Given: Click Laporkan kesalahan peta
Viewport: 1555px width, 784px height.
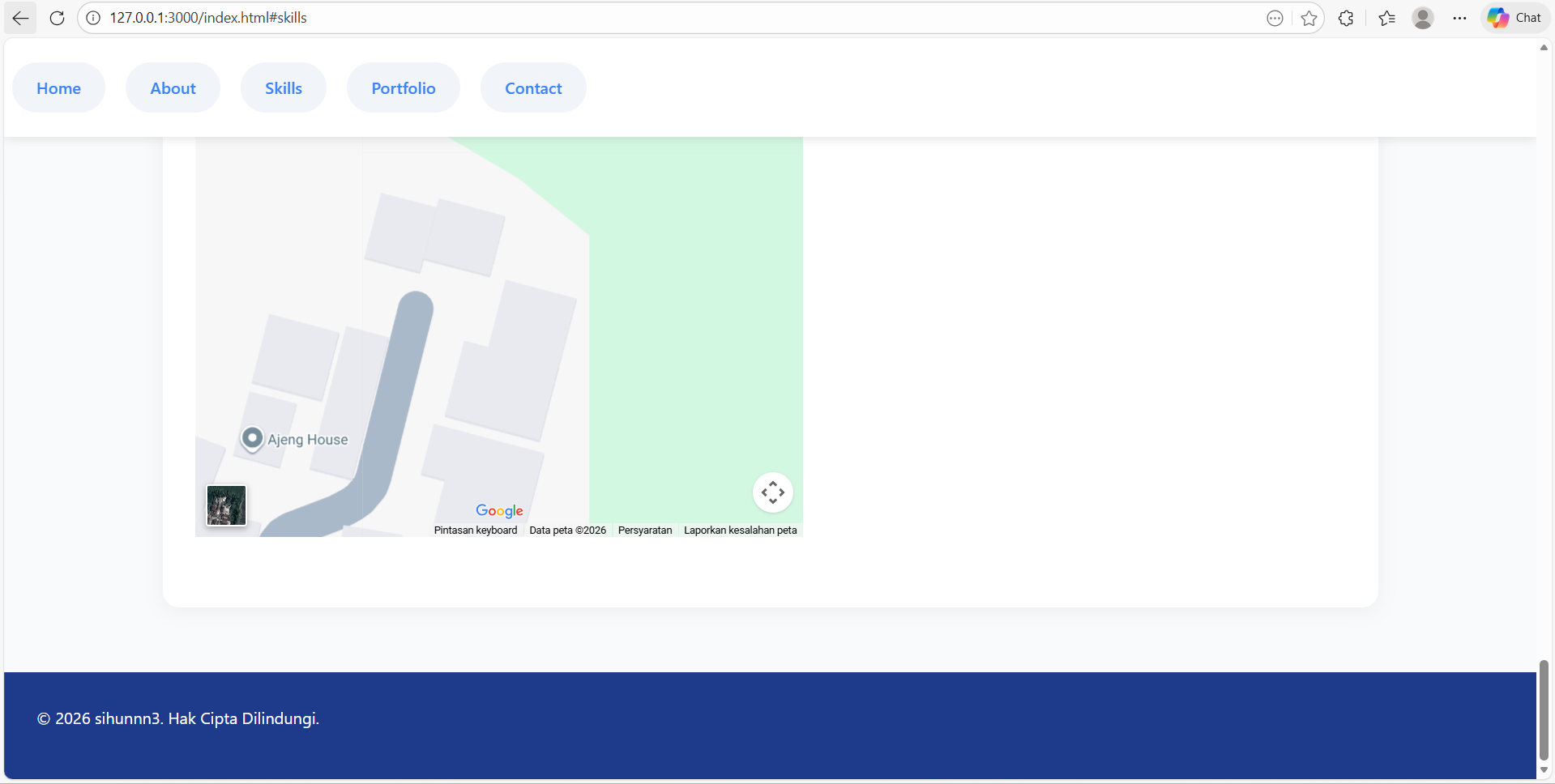Looking at the screenshot, I should (x=740, y=530).
